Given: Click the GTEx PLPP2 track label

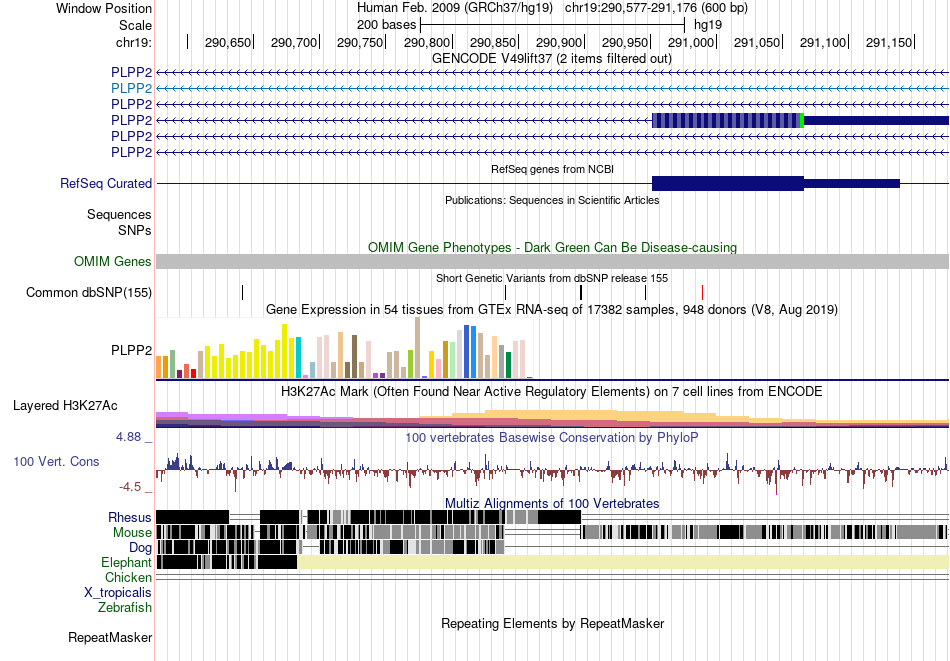Looking at the screenshot, I should tap(131, 351).
